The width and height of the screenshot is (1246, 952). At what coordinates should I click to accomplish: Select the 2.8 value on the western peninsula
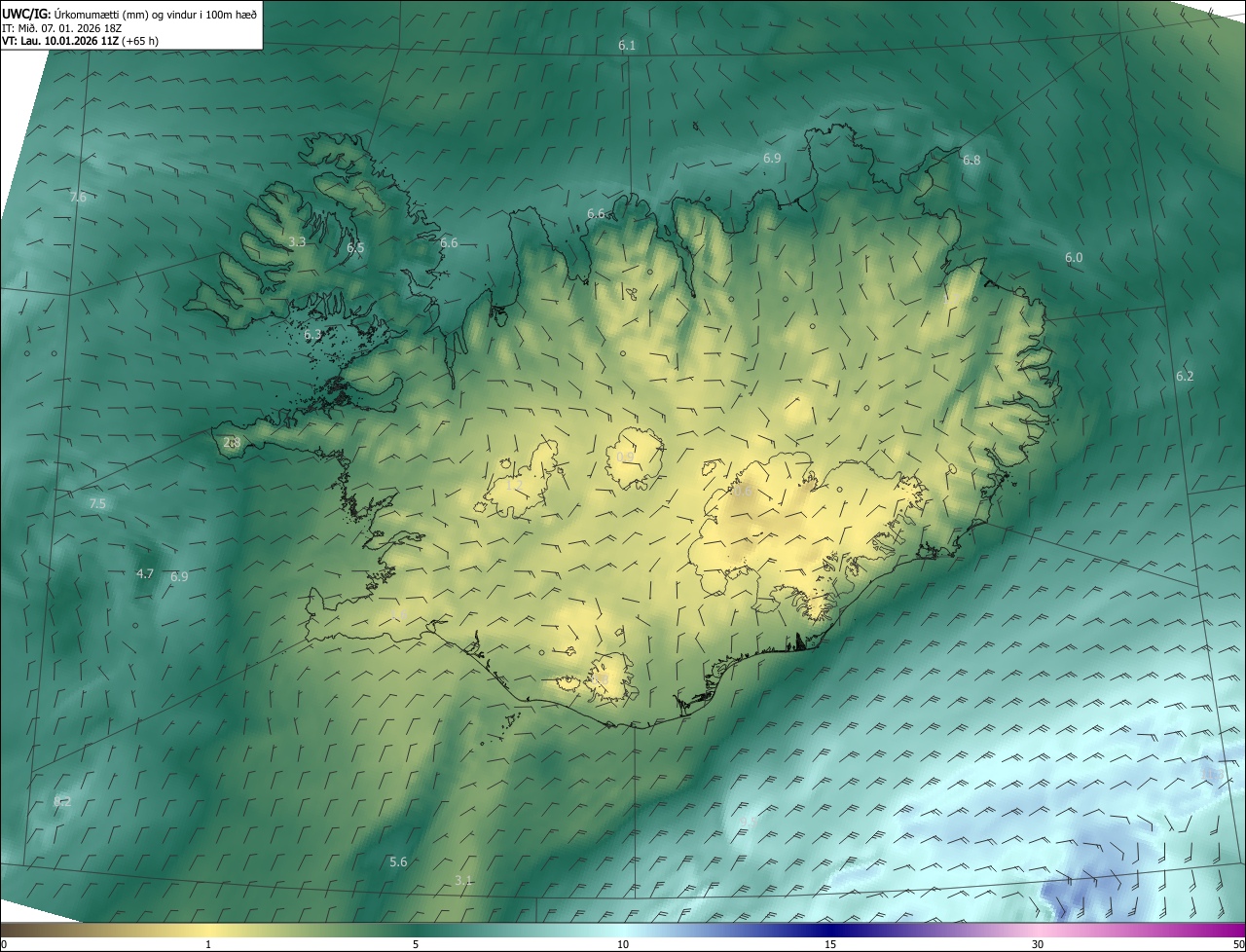click(x=232, y=442)
